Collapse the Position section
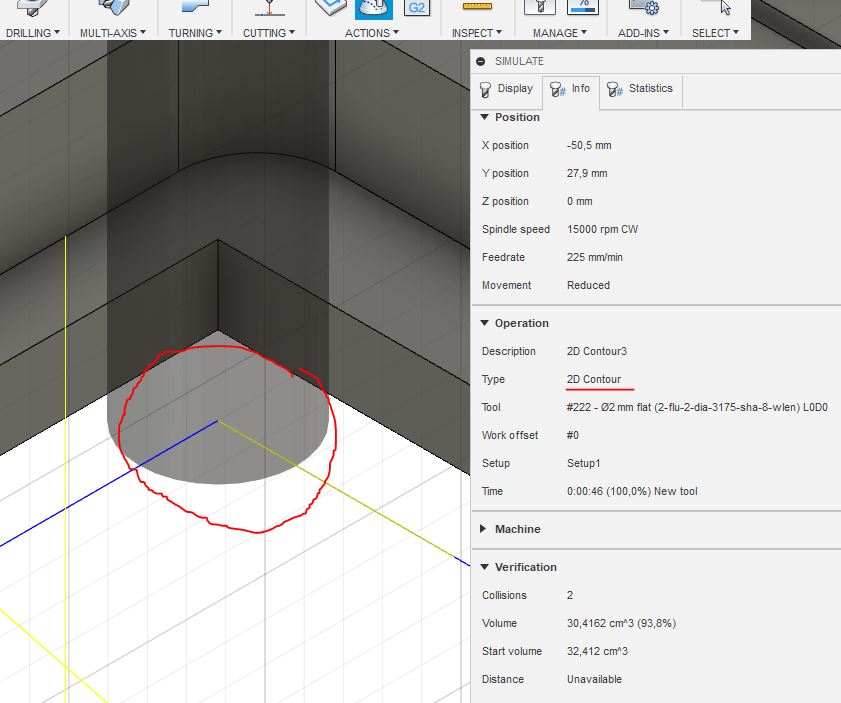841x703 pixels. click(x=484, y=117)
